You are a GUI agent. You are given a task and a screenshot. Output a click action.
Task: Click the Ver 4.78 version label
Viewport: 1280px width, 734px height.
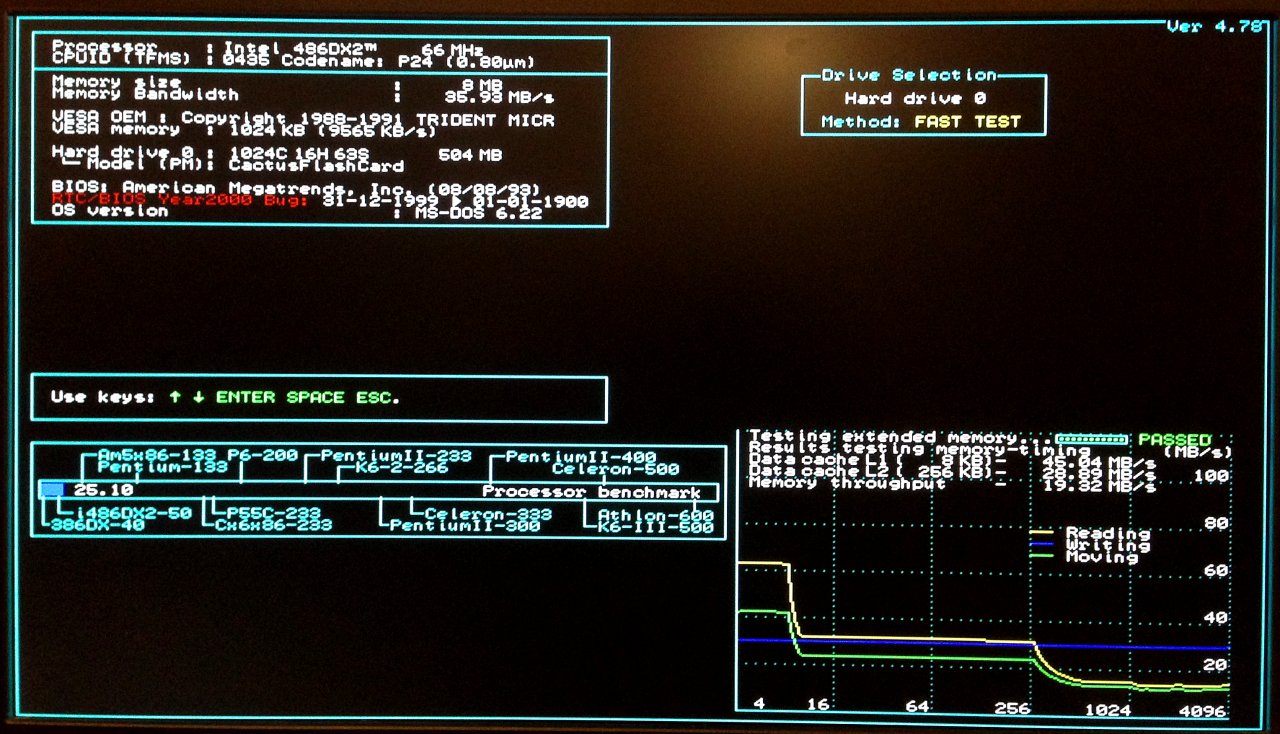[x=1214, y=27]
